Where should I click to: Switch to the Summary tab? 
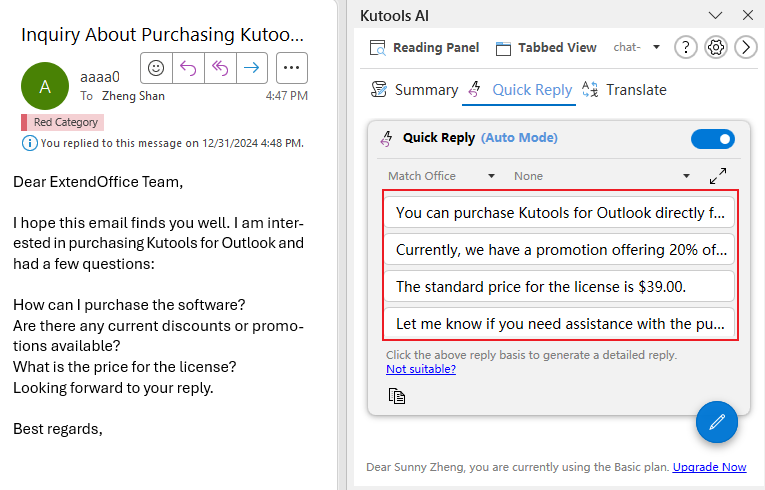click(x=414, y=90)
